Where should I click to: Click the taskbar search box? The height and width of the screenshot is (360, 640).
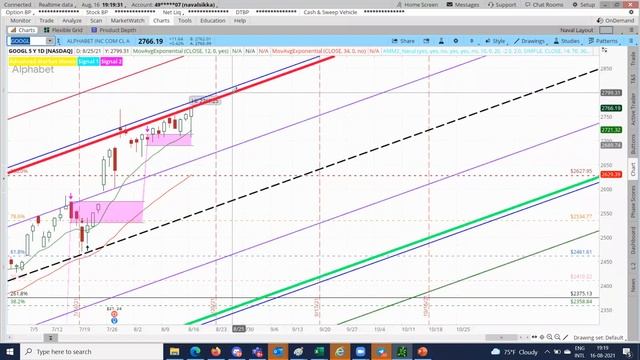coord(91,351)
